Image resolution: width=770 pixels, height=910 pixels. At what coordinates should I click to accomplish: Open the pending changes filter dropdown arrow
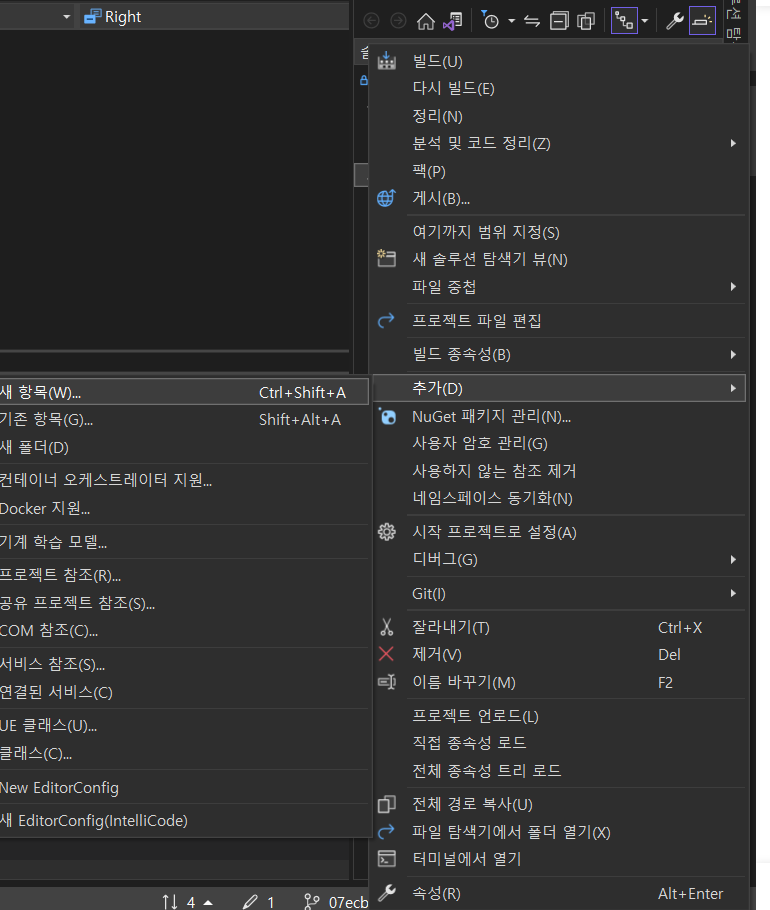coord(511,21)
